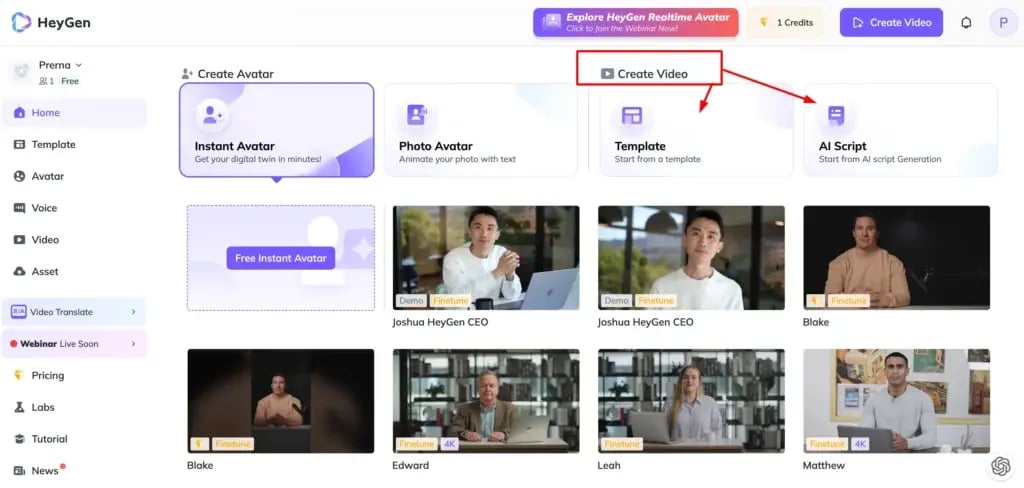
Task: Click the notification bell icon
Action: (966, 23)
